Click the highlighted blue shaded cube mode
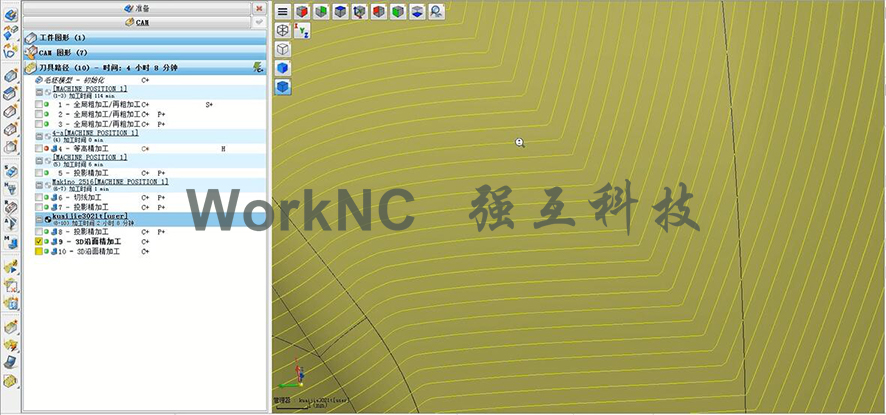886x415 pixels. pos(283,88)
